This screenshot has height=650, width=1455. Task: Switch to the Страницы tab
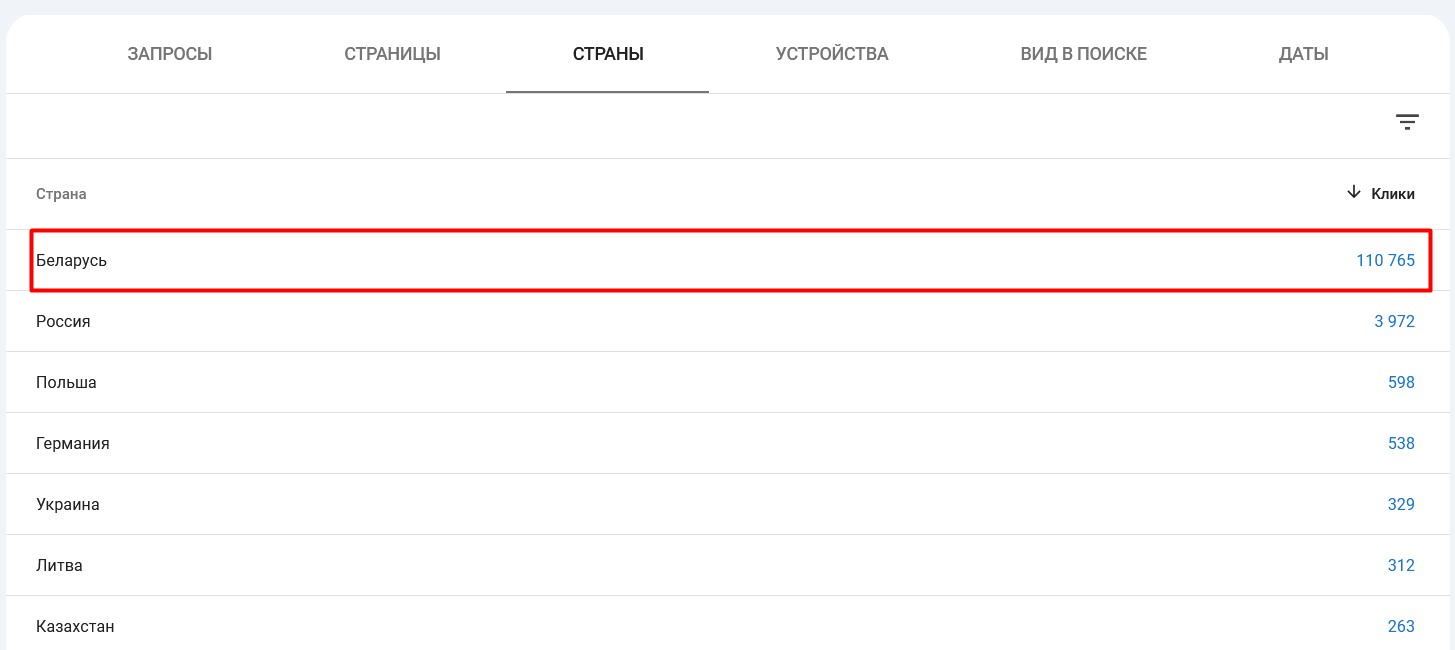coord(392,54)
